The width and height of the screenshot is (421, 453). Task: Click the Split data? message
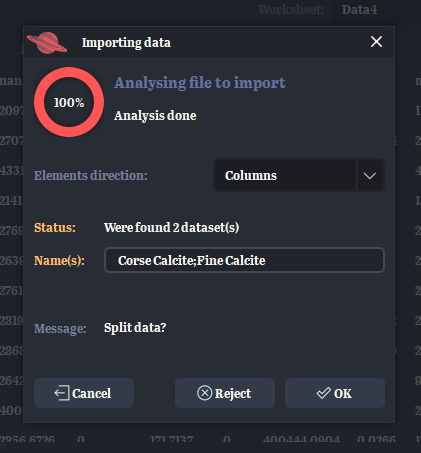pyautogui.click(x=135, y=328)
